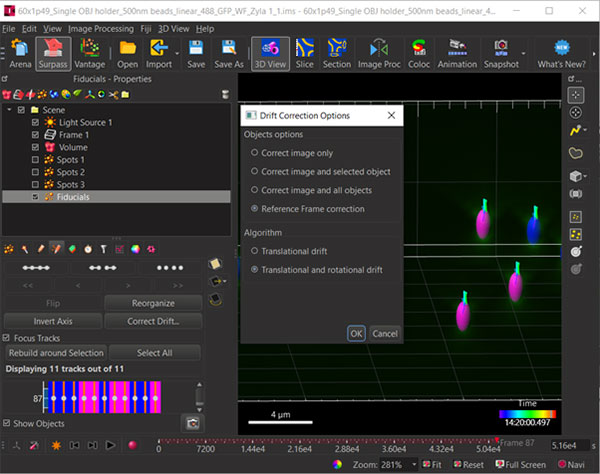Open the Edit menu
The width and height of the screenshot is (600, 474).
[29, 29]
